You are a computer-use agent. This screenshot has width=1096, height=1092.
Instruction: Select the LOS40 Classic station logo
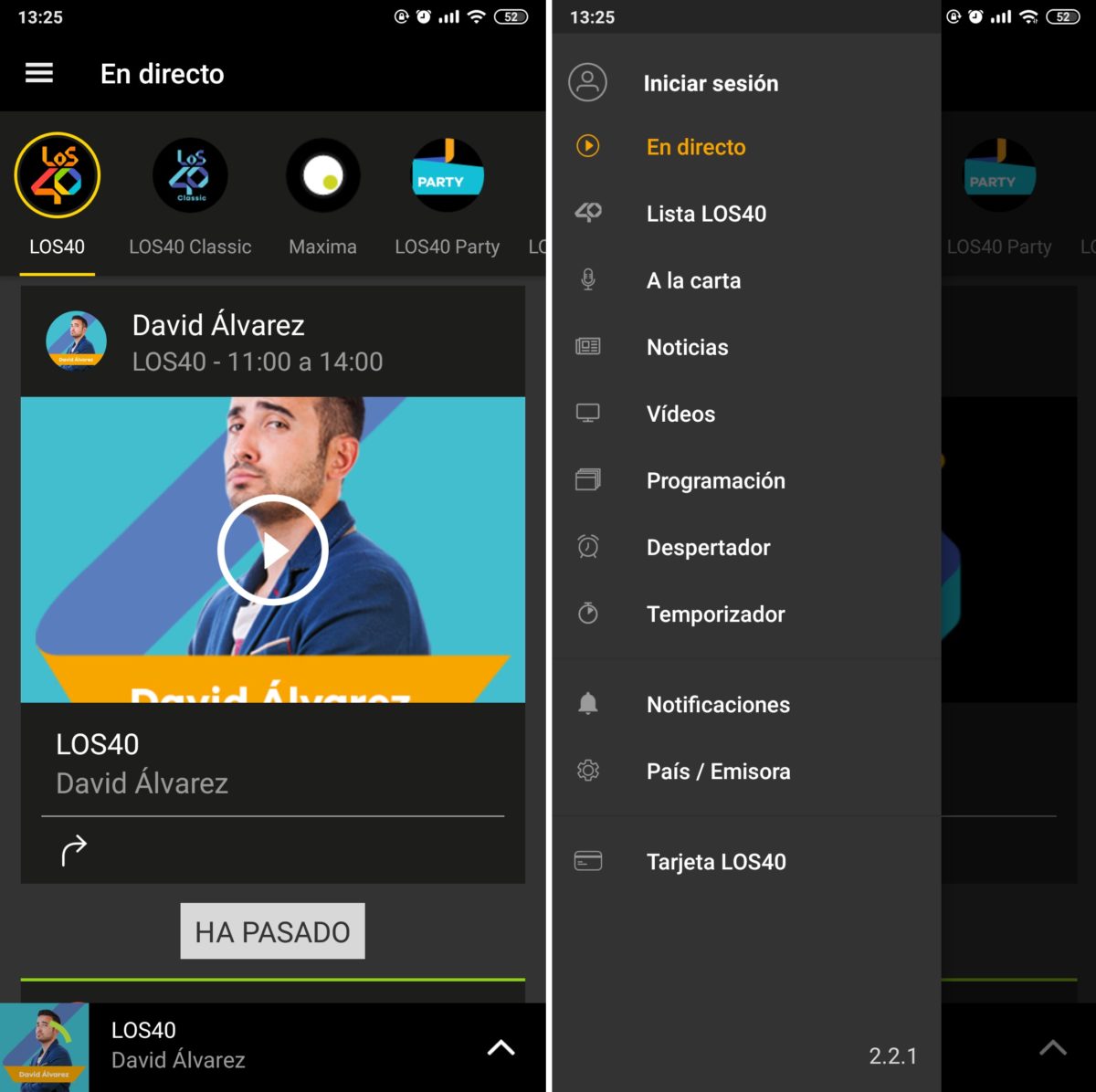tap(190, 174)
